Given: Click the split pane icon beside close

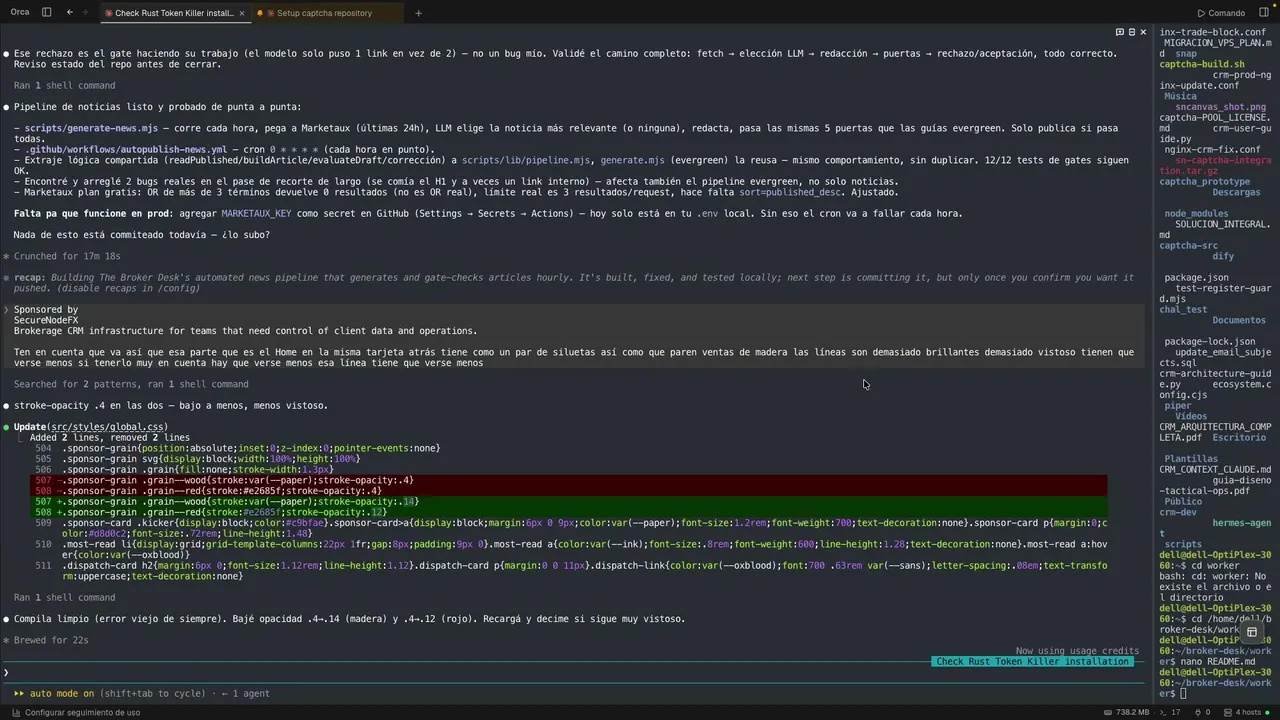Looking at the screenshot, I should pyautogui.click(x=1131, y=32).
